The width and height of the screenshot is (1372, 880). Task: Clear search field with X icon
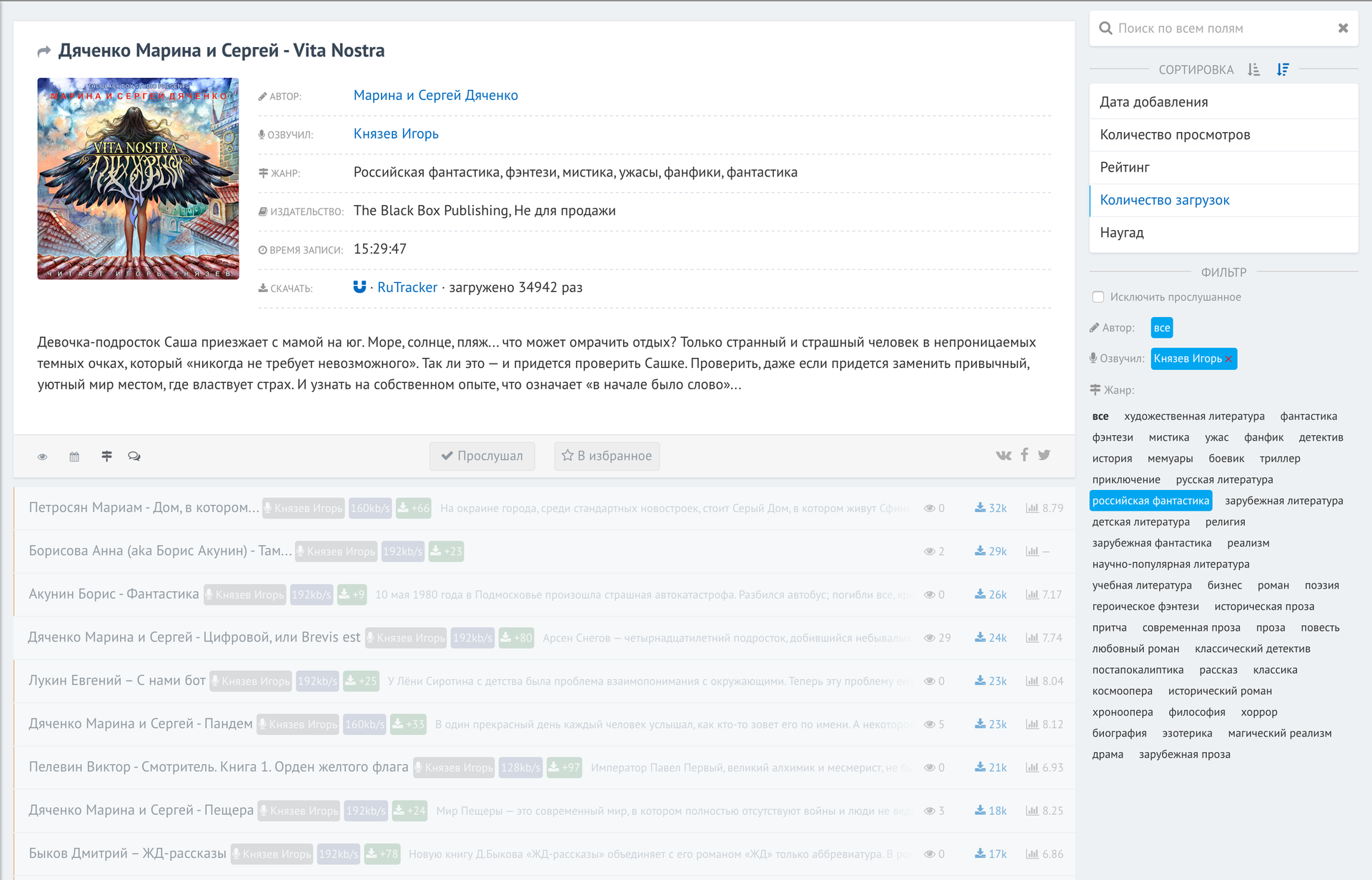click(1343, 28)
